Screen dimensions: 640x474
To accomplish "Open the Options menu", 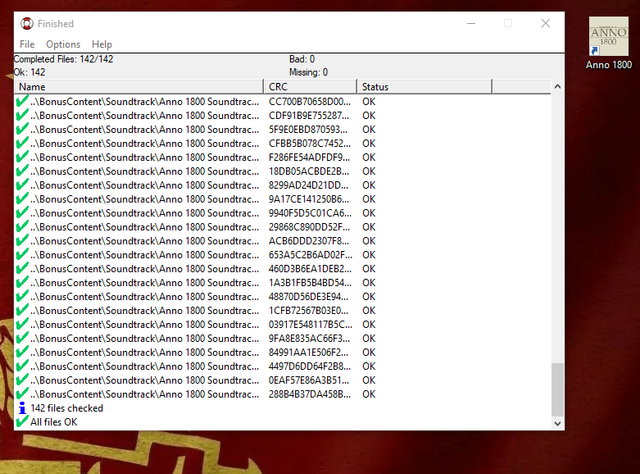I will [63, 44].
